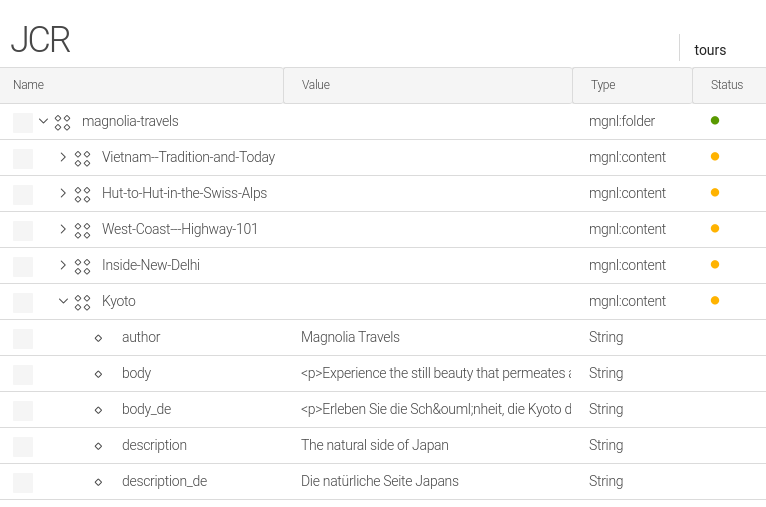Click the value 'Magnolia Travels'
766x507 pixels.
(350, 337)
